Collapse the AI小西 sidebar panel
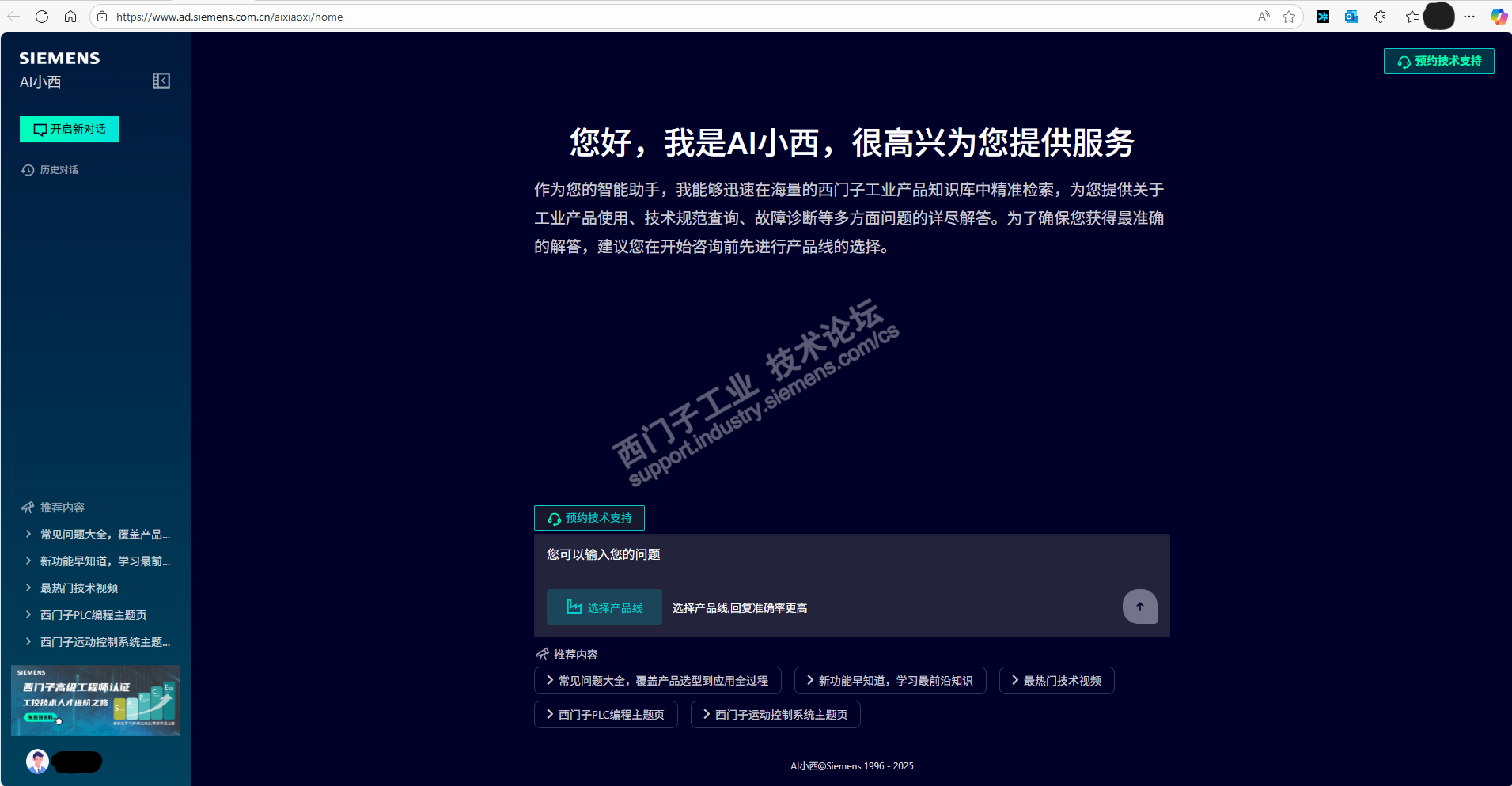The image size is (1512, 786). [161, 81]
